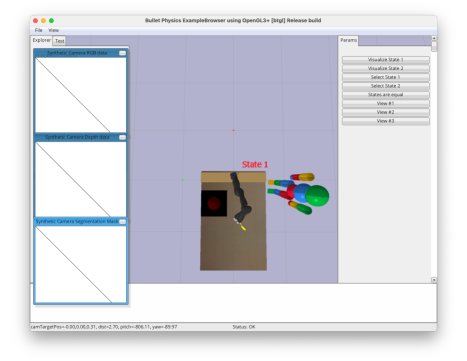Open the File menu
Viewport: 467px width, 361px height.
point(38,30)
